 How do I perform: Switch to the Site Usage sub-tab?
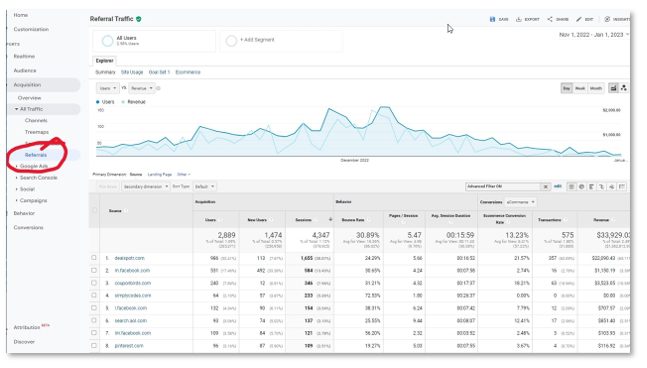coord(132,72)
